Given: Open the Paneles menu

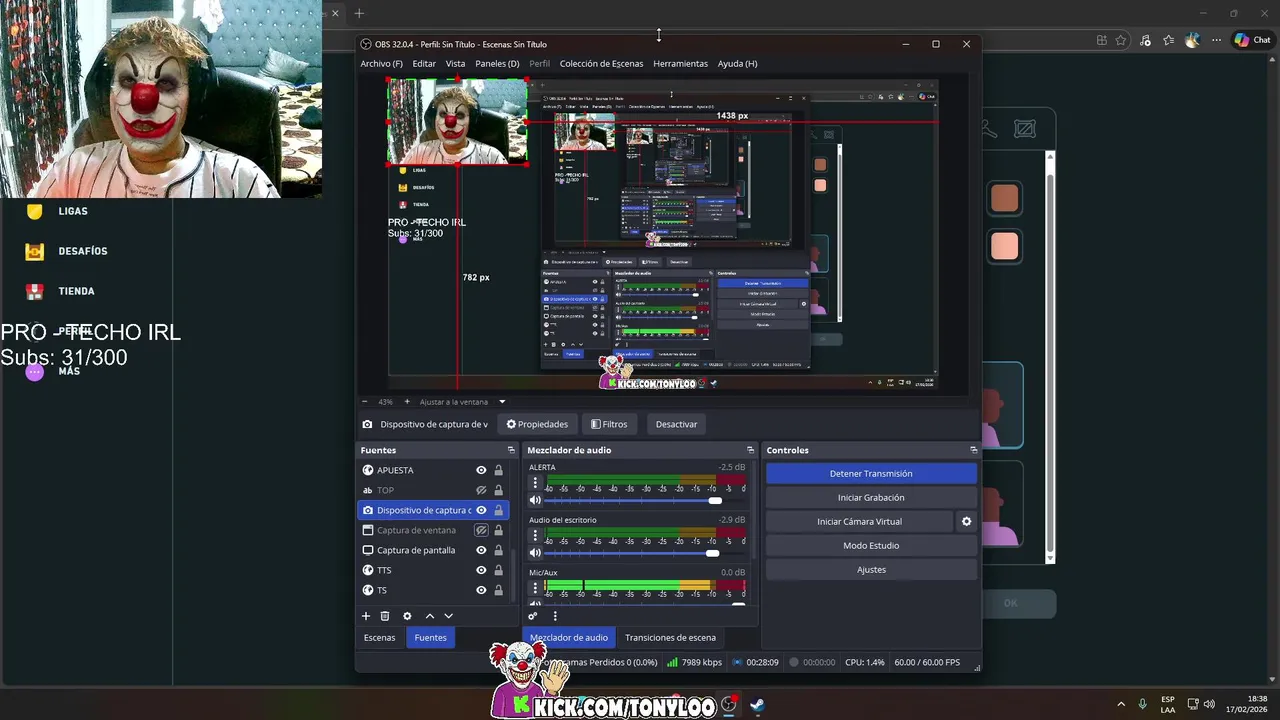Looking at the screenshot, I should pyautogui.click(x=497, y=63).
